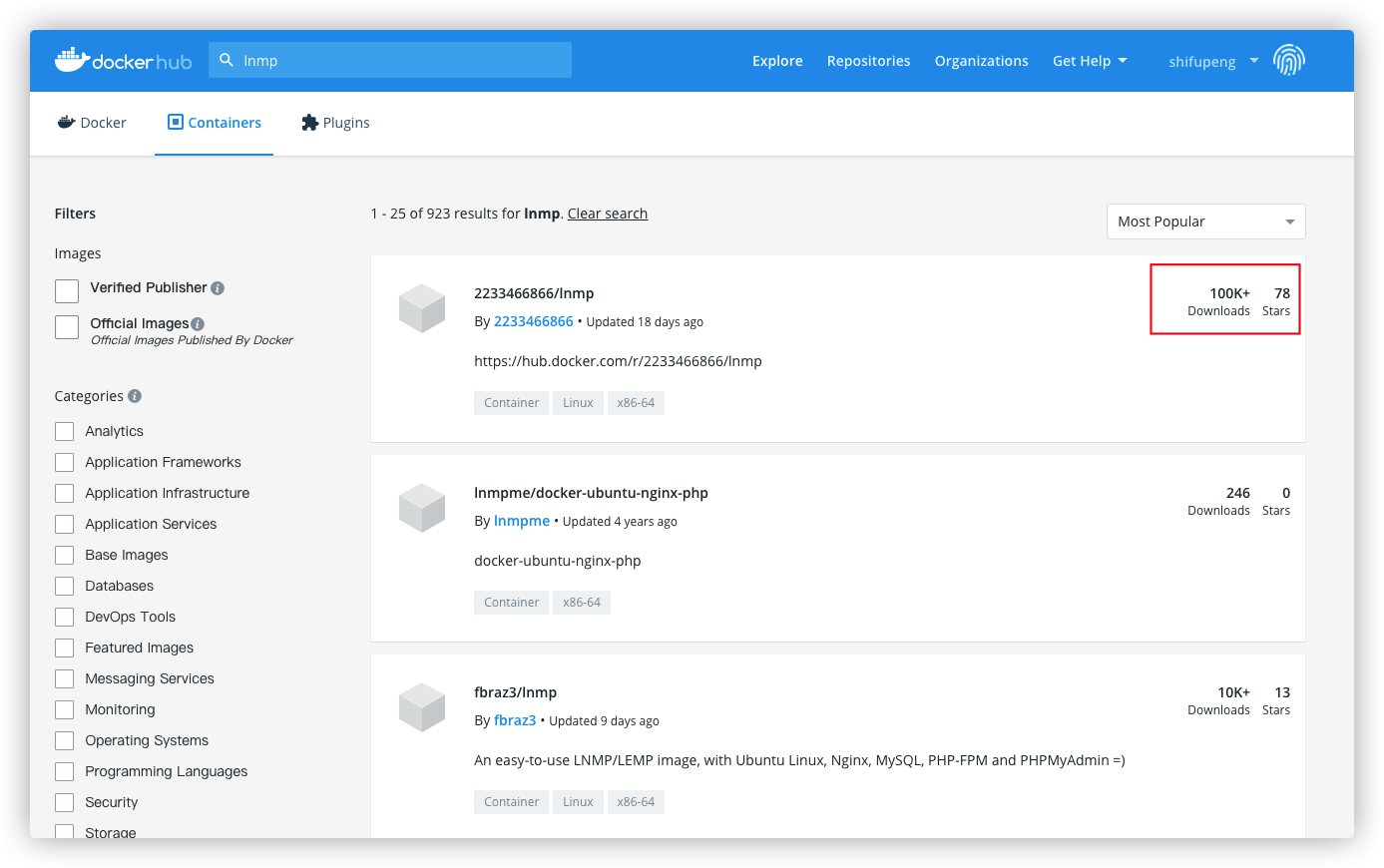Enable the Official Images checkbox
Image resolution: width=1384 pixels, height=868 pixels.
pyautogui.click(x=67, y=327)
